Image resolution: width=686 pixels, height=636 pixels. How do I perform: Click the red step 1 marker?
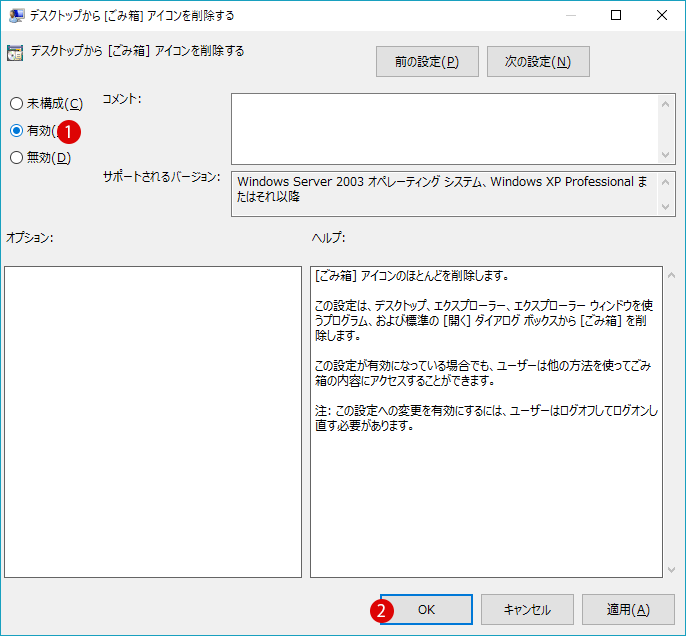[69, 130]
